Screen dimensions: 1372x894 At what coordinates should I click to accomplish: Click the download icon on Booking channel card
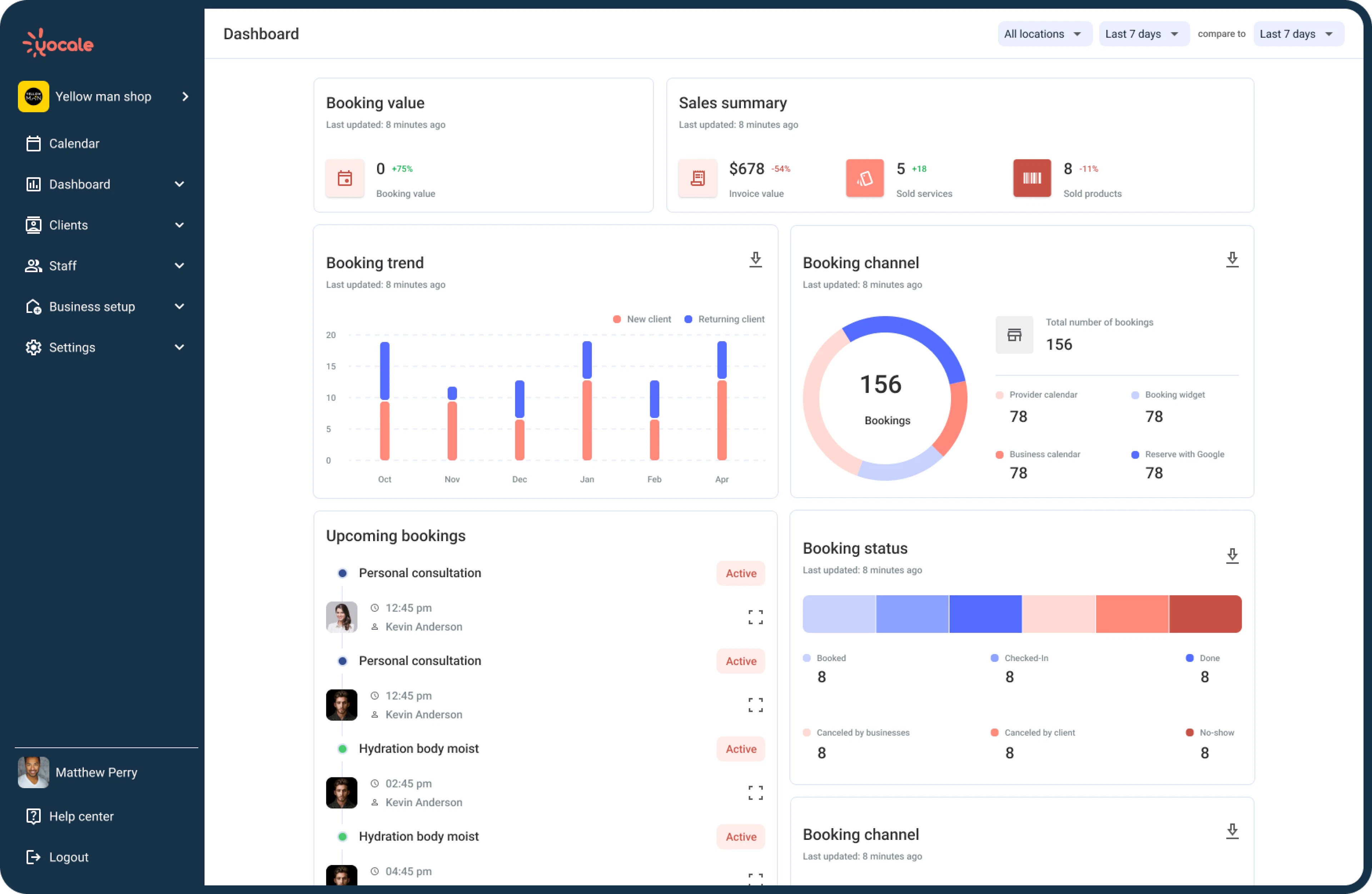[1233, 260]
